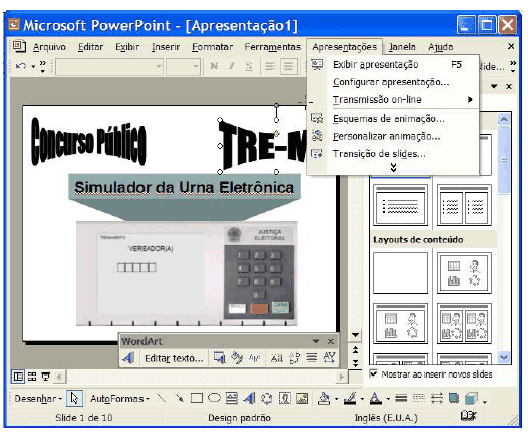This screenshot has height=433, width=528.
Task: Apply line color with brush icon
Action: click(x=350, y=399)
